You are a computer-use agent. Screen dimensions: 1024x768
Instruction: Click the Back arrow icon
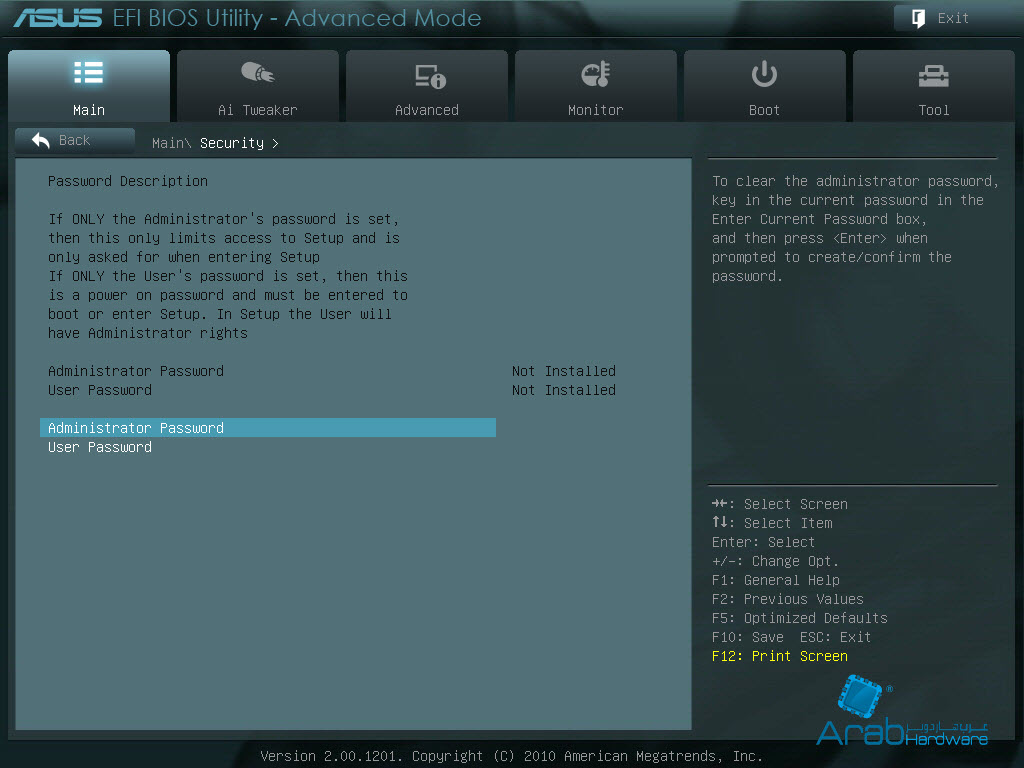click(40, 140)
